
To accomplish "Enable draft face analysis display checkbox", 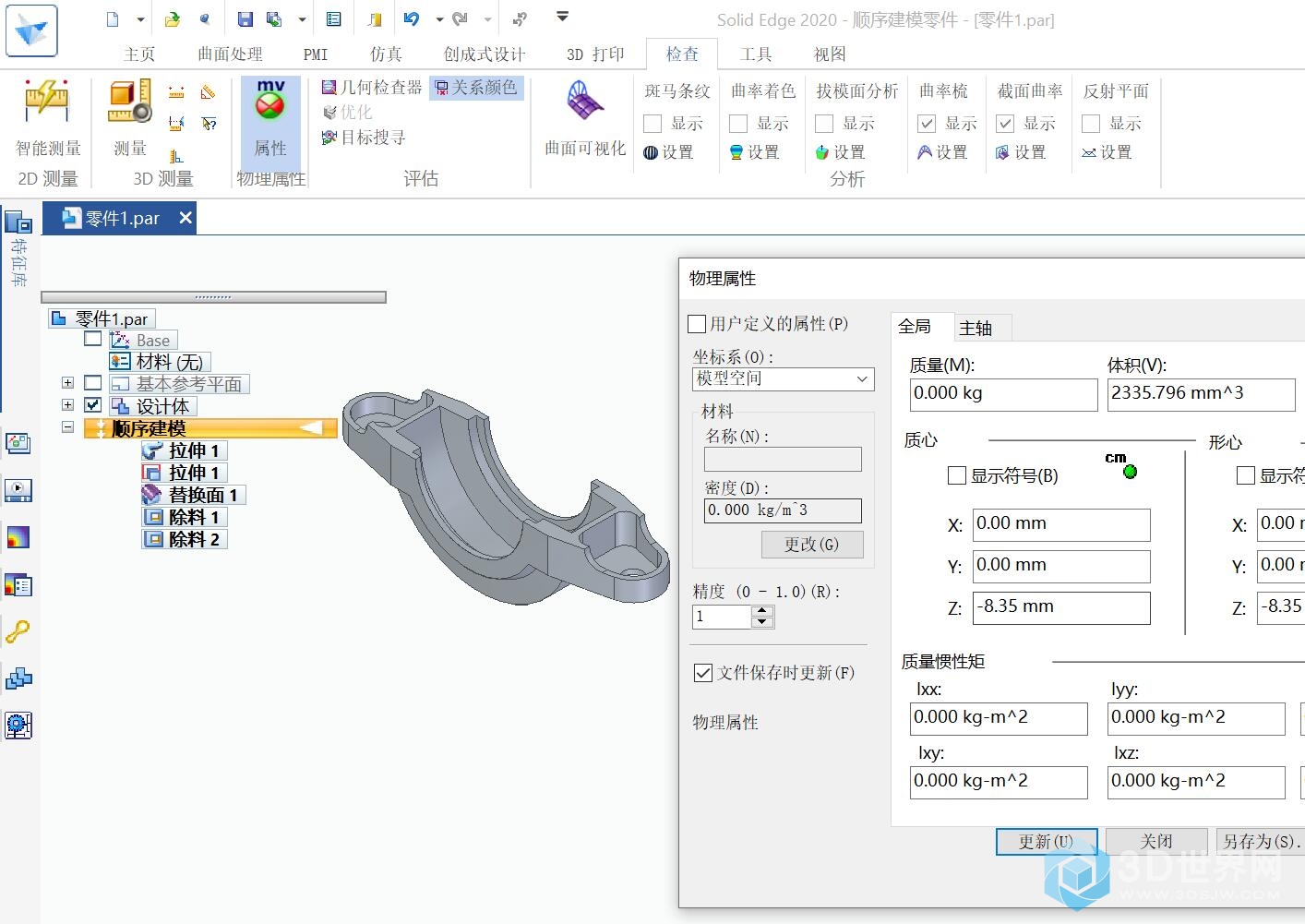I will click(x=824, y=124).
